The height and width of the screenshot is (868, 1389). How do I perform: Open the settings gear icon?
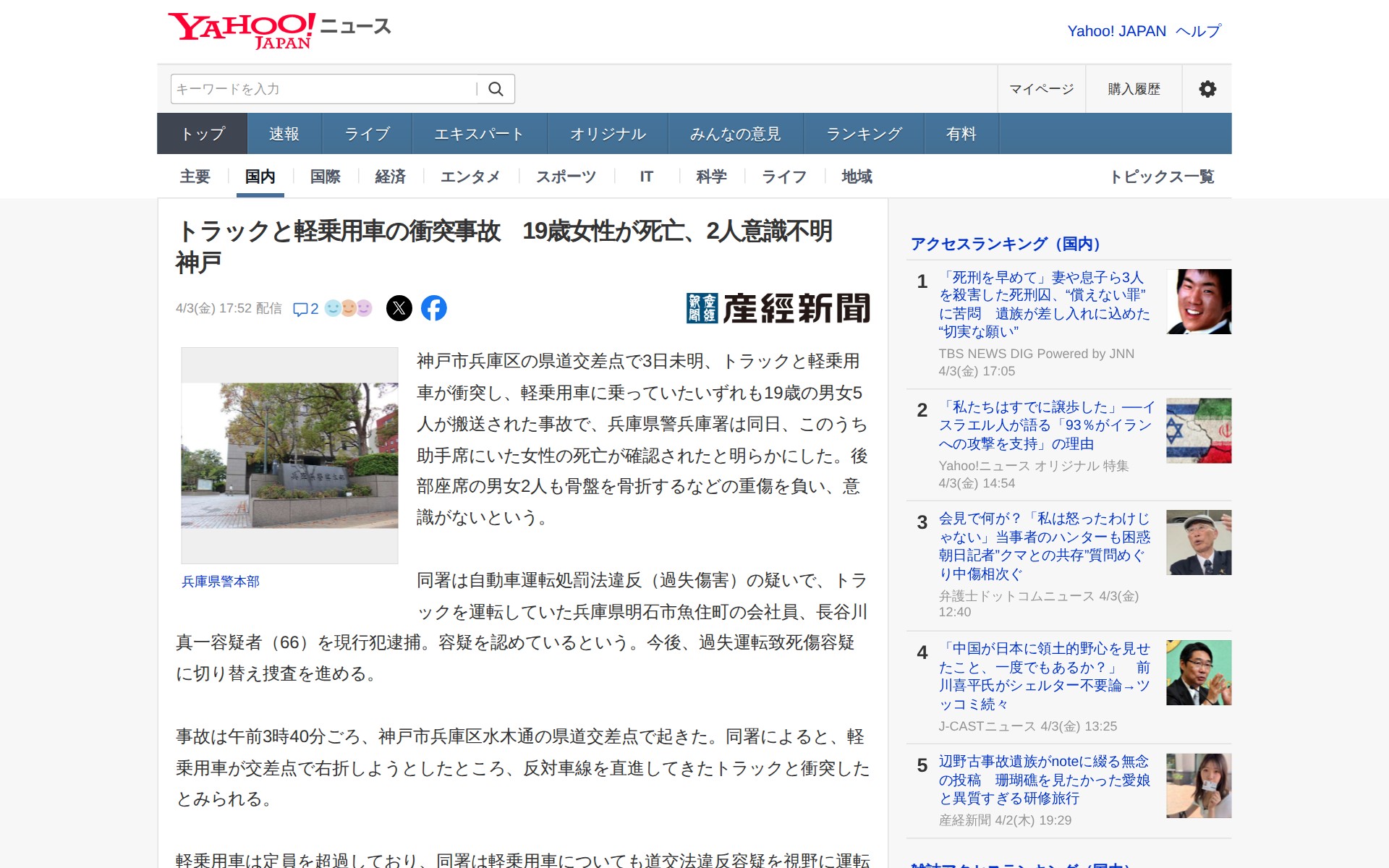coord(1207,88)
